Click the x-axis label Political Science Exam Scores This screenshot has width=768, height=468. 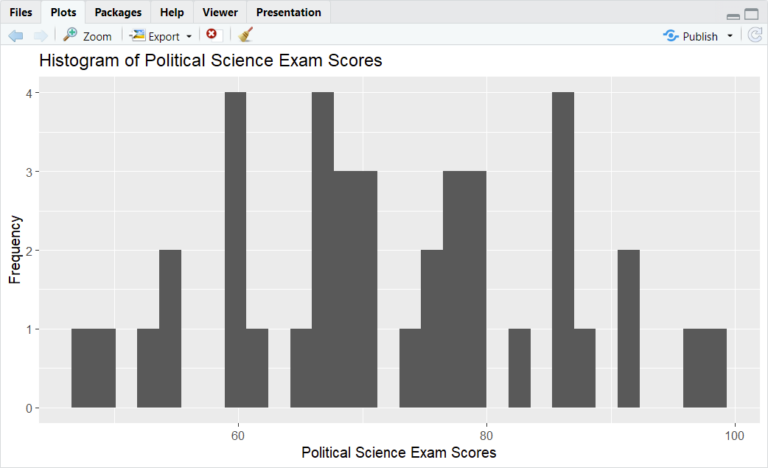[x=399, y=453]
